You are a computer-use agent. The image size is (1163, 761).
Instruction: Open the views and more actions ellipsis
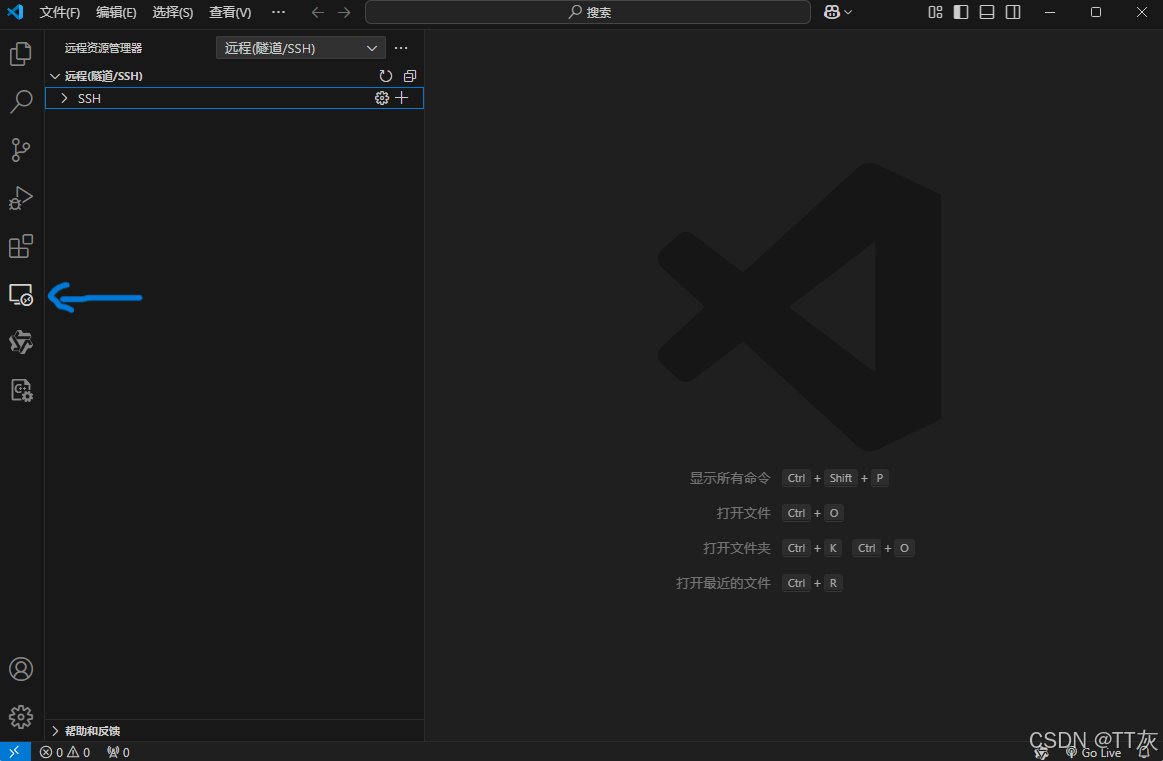pyautogui.click(x=401, y=48)
